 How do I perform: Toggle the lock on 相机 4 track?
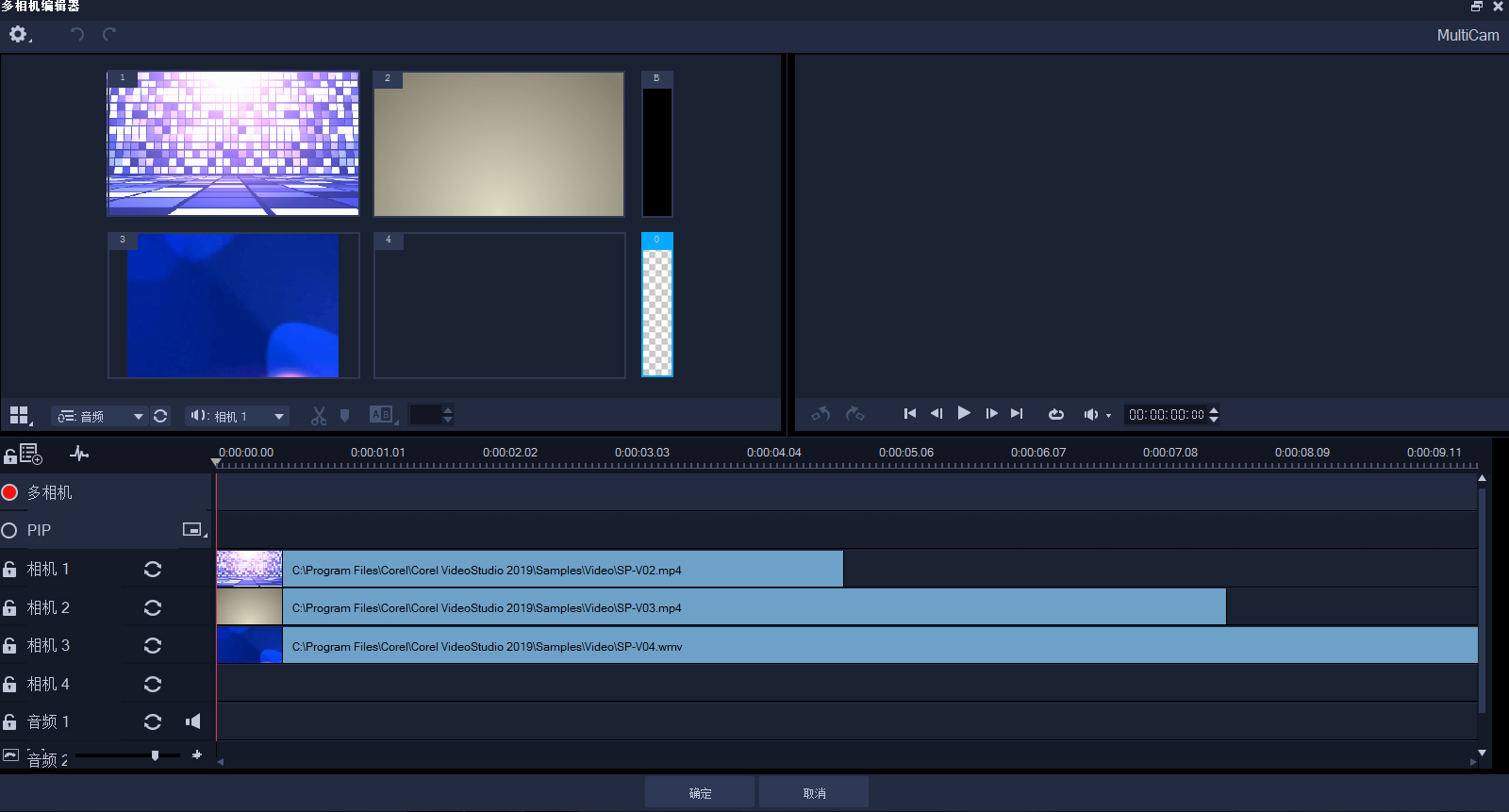(x=9, y=685)
